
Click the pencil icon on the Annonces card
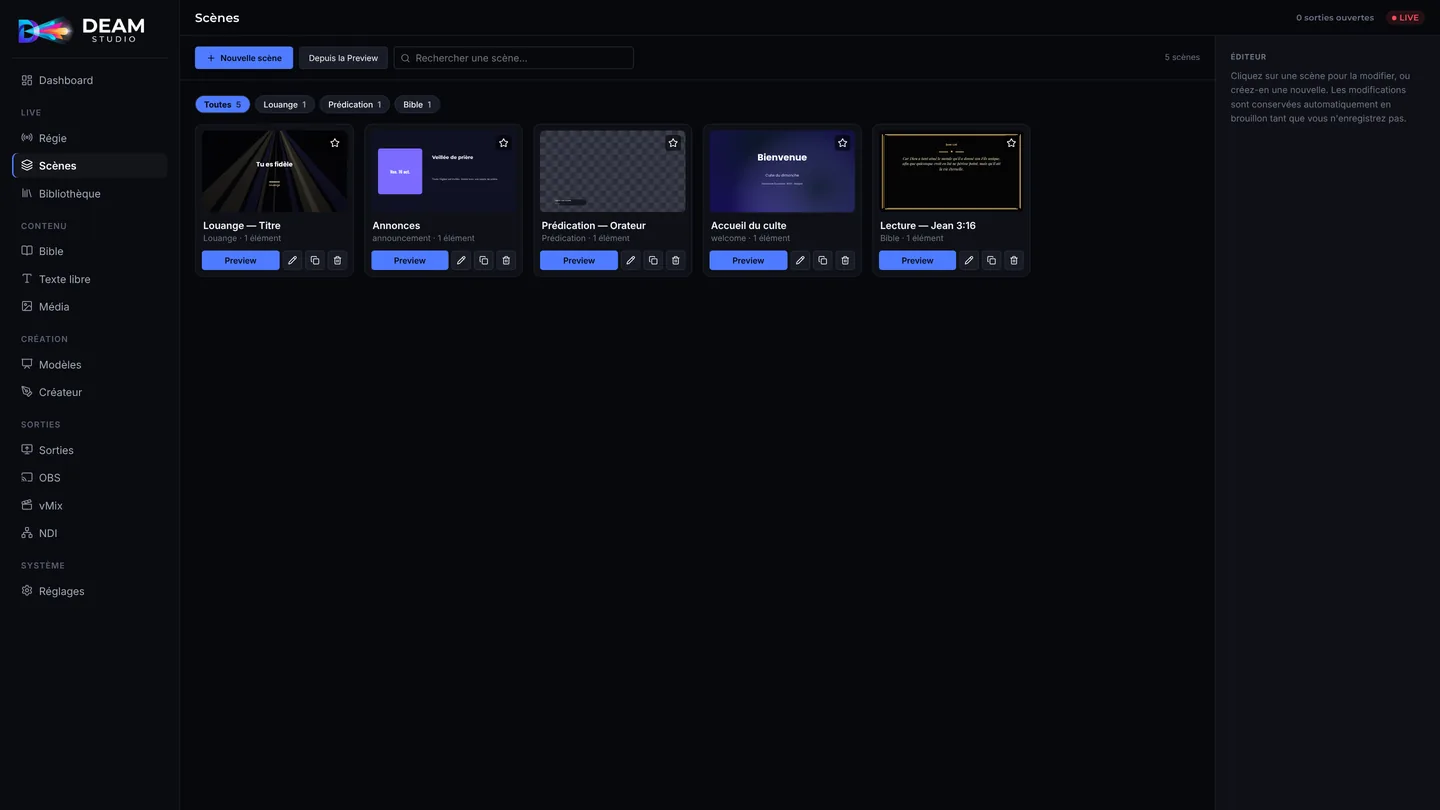(461, 260)
